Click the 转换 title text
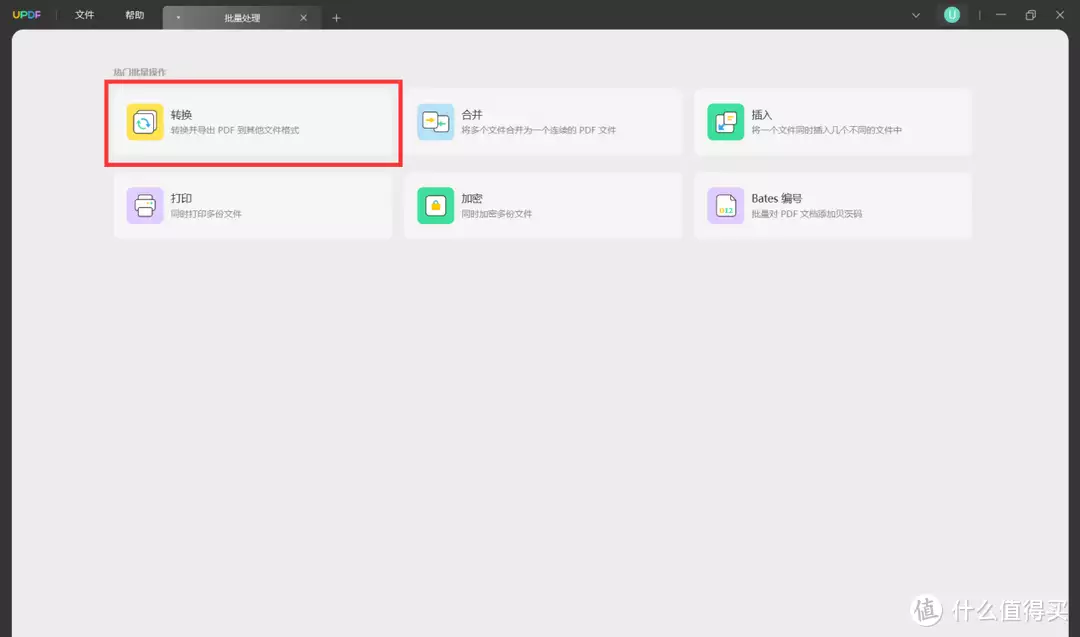 click(x=181, y=115)
